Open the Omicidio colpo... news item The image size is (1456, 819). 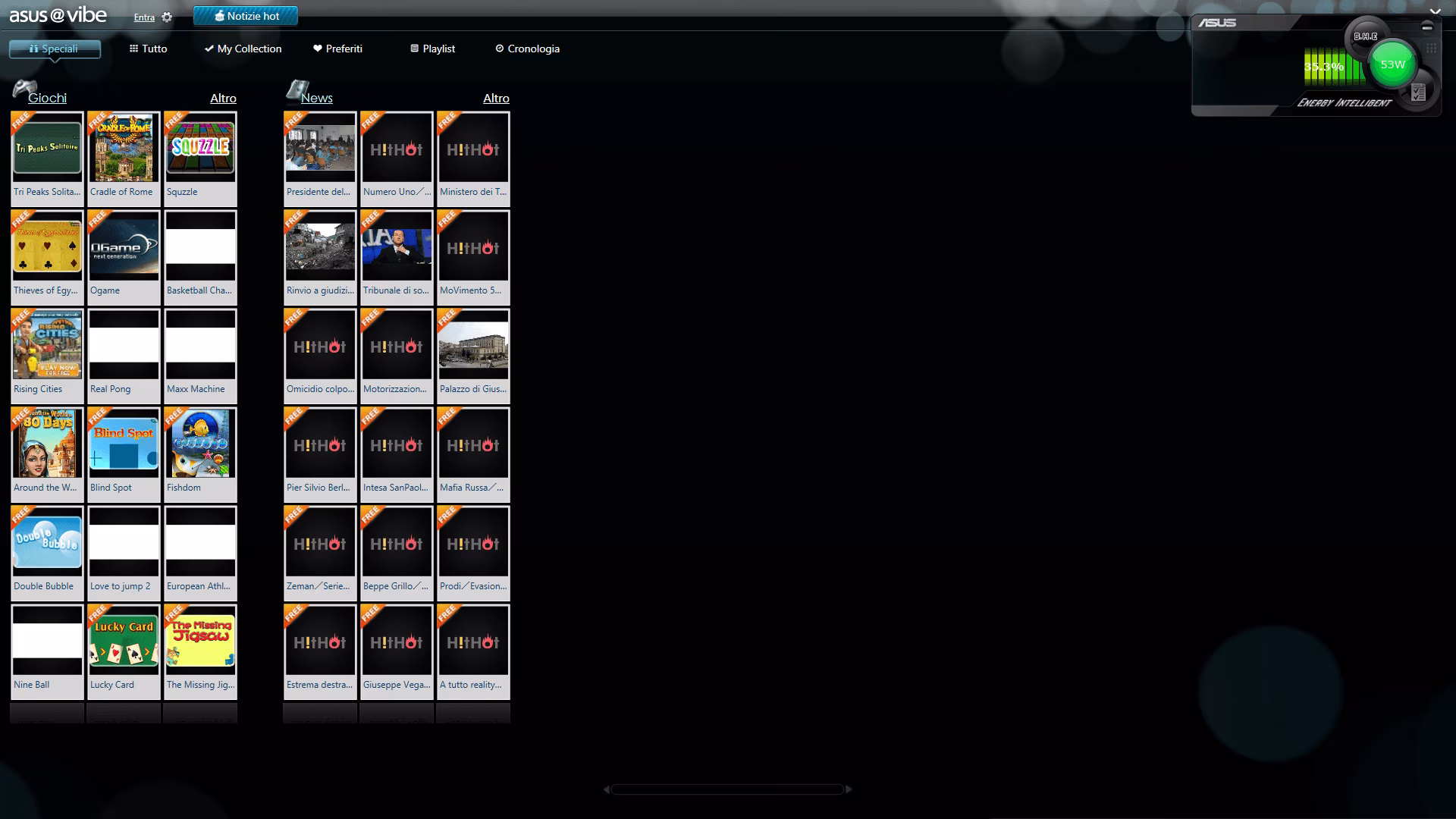click(320, 356)
